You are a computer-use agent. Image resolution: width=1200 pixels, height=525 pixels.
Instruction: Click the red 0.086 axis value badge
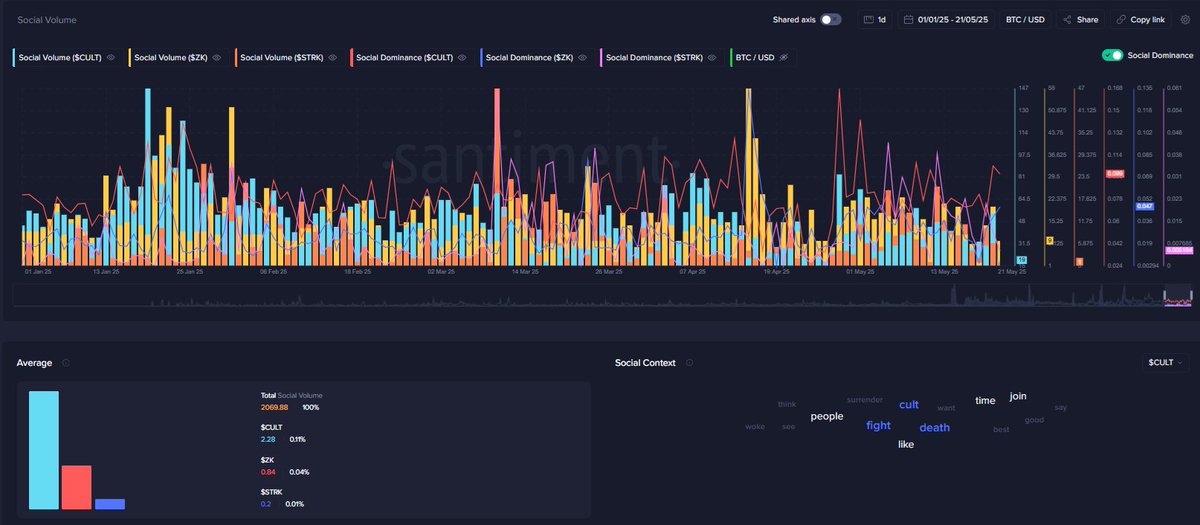point(1113,174)
